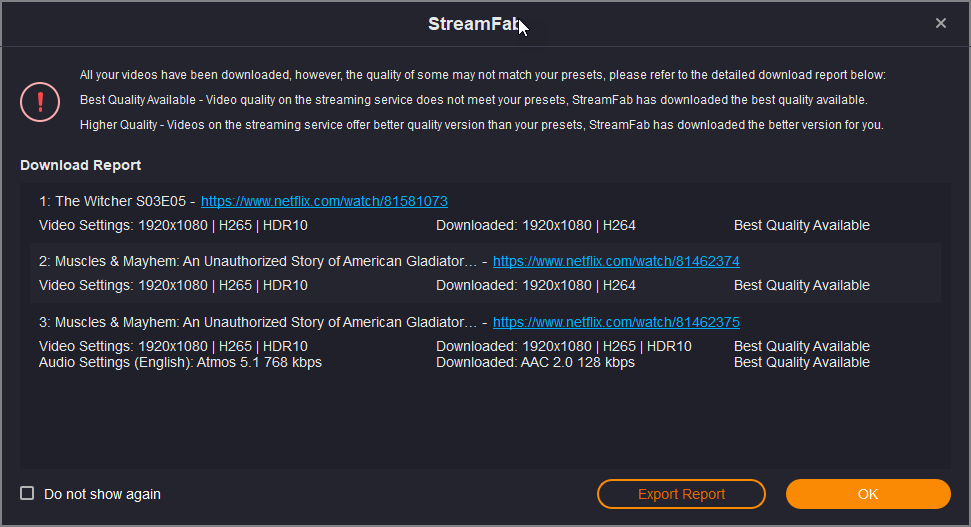Open the netflix.com/watch/81462375 link
Viewport: 971px width, 527px height.
616,322
